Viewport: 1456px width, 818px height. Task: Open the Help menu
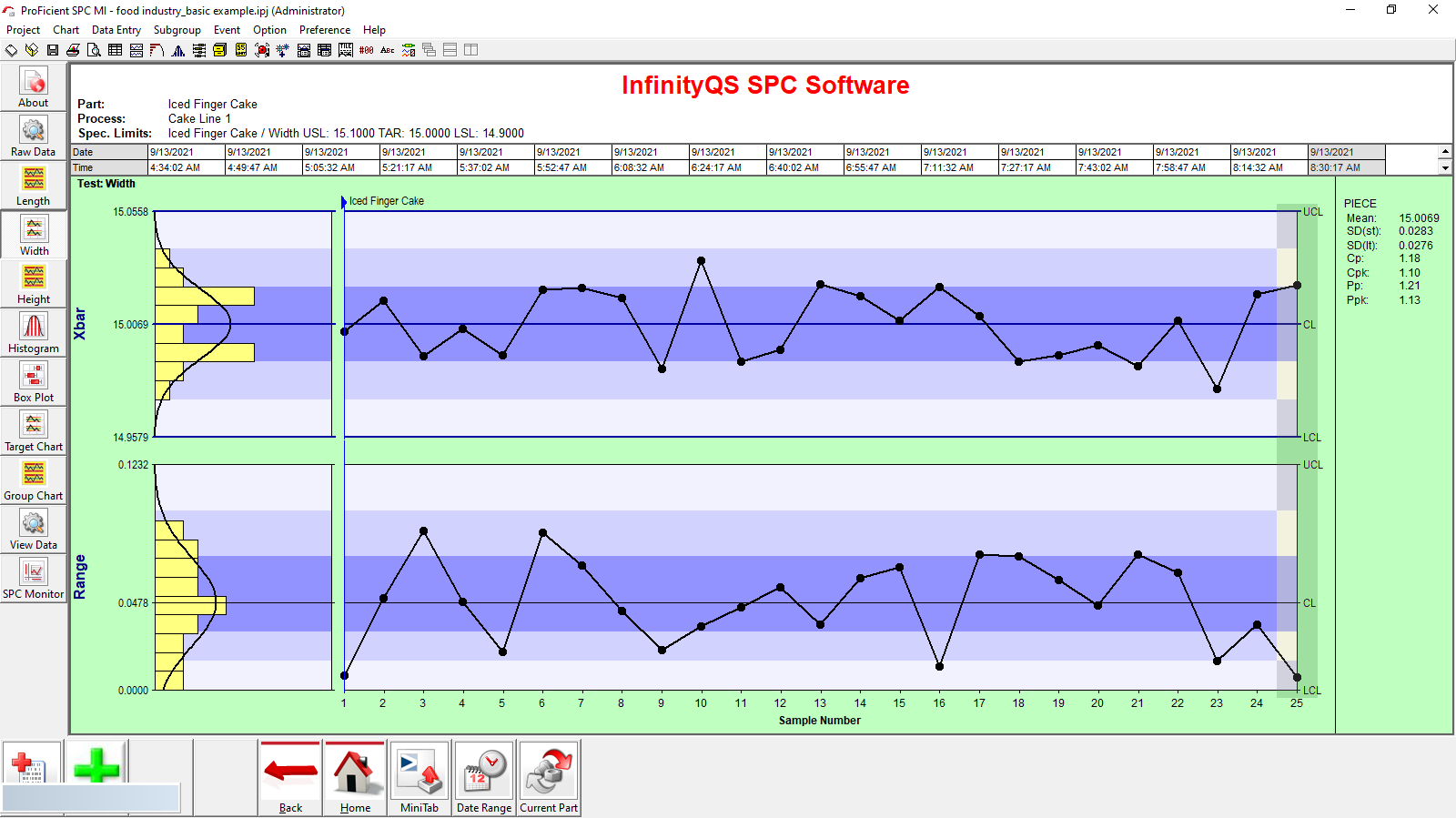[x=374, y=30]
